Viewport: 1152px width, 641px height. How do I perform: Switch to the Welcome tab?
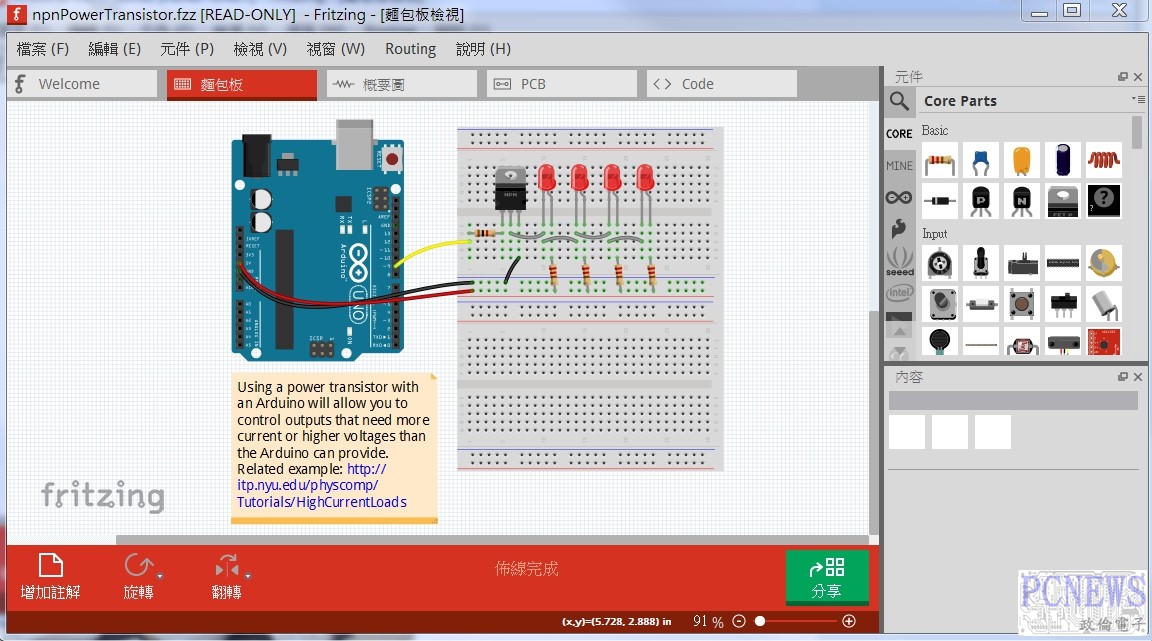82,84
